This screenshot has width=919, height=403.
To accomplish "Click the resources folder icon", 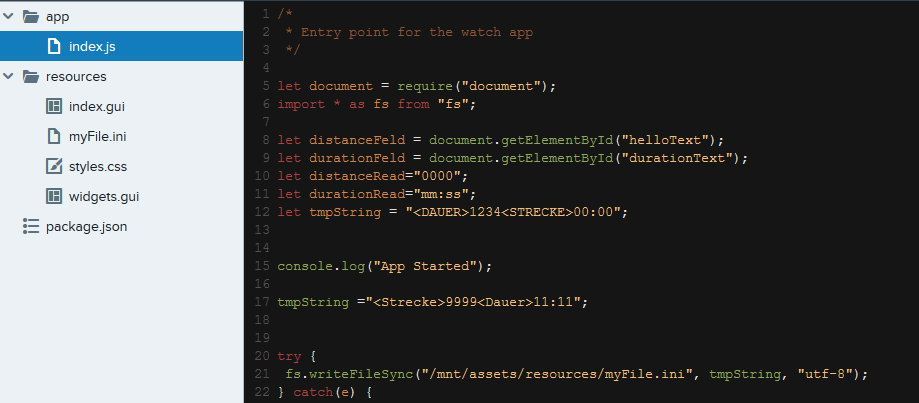I will click(x=30, y=77).
